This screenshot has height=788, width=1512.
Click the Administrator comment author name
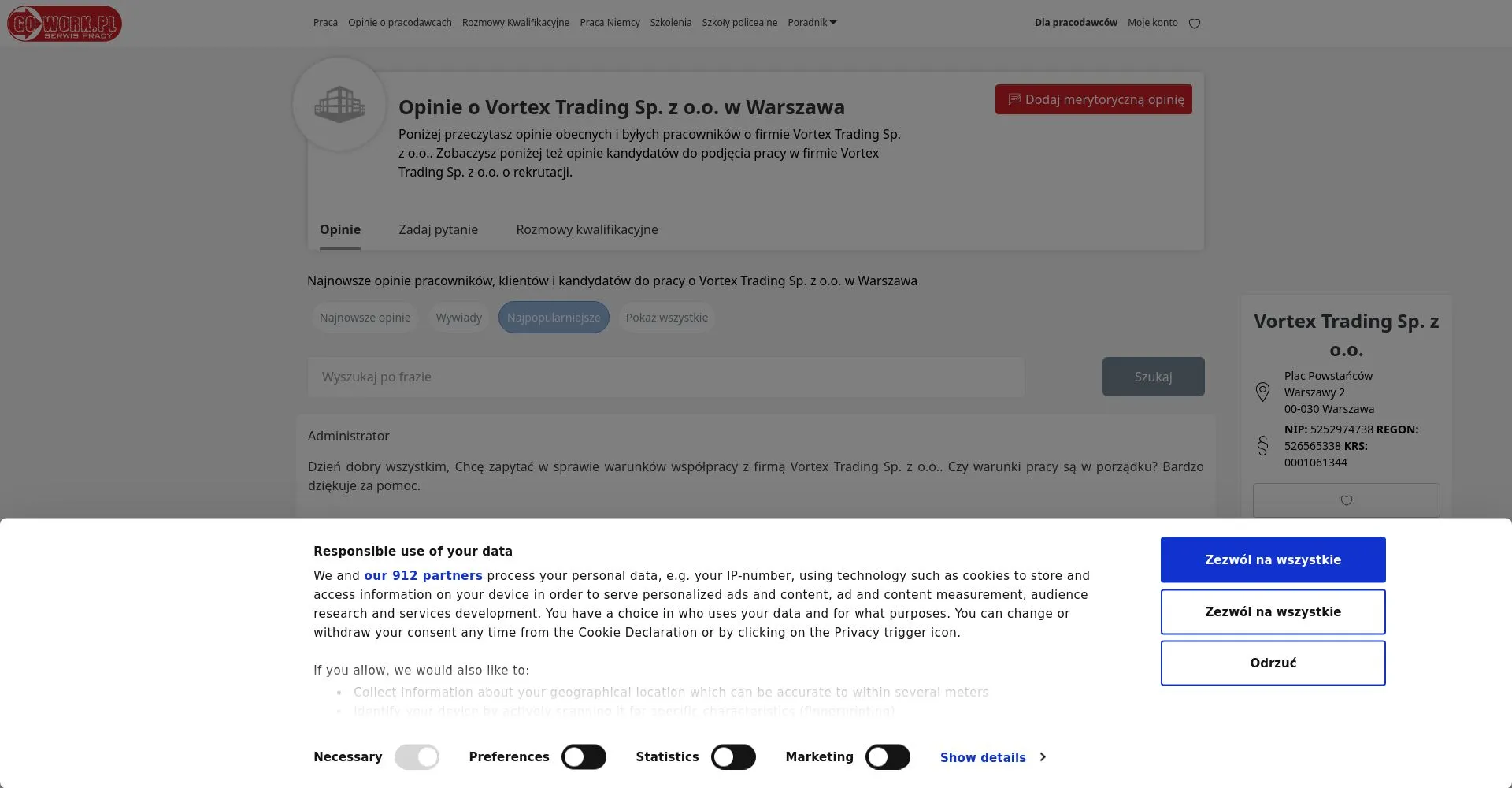coord(348,436)
